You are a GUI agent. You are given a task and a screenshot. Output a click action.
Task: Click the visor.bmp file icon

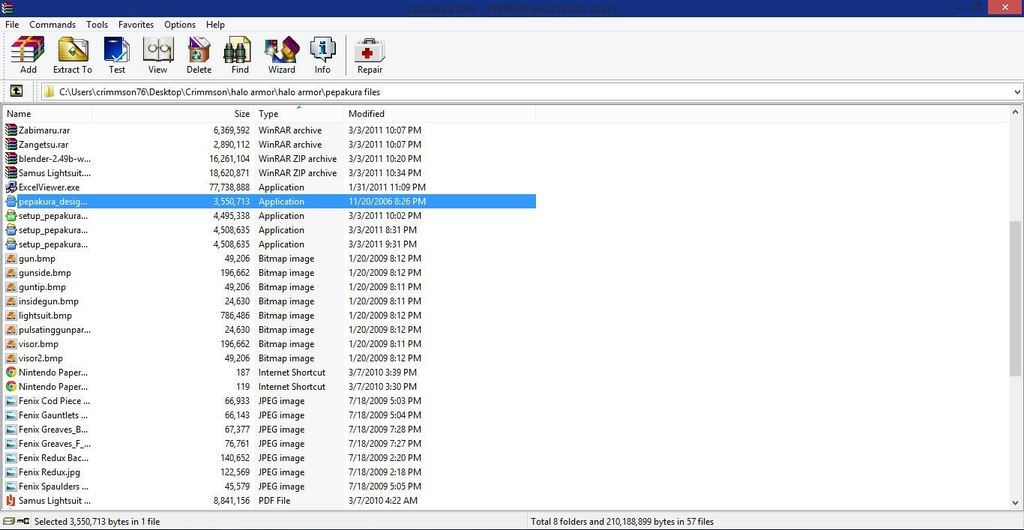tap(10, 344)
